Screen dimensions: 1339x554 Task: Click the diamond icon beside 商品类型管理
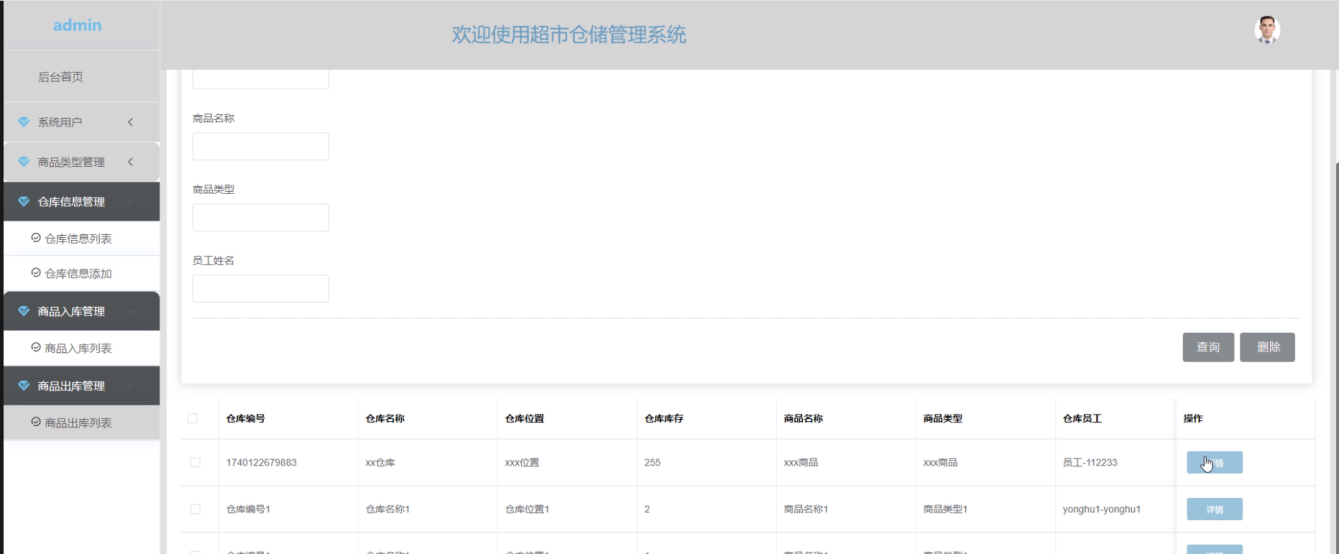tap(24, 162)
